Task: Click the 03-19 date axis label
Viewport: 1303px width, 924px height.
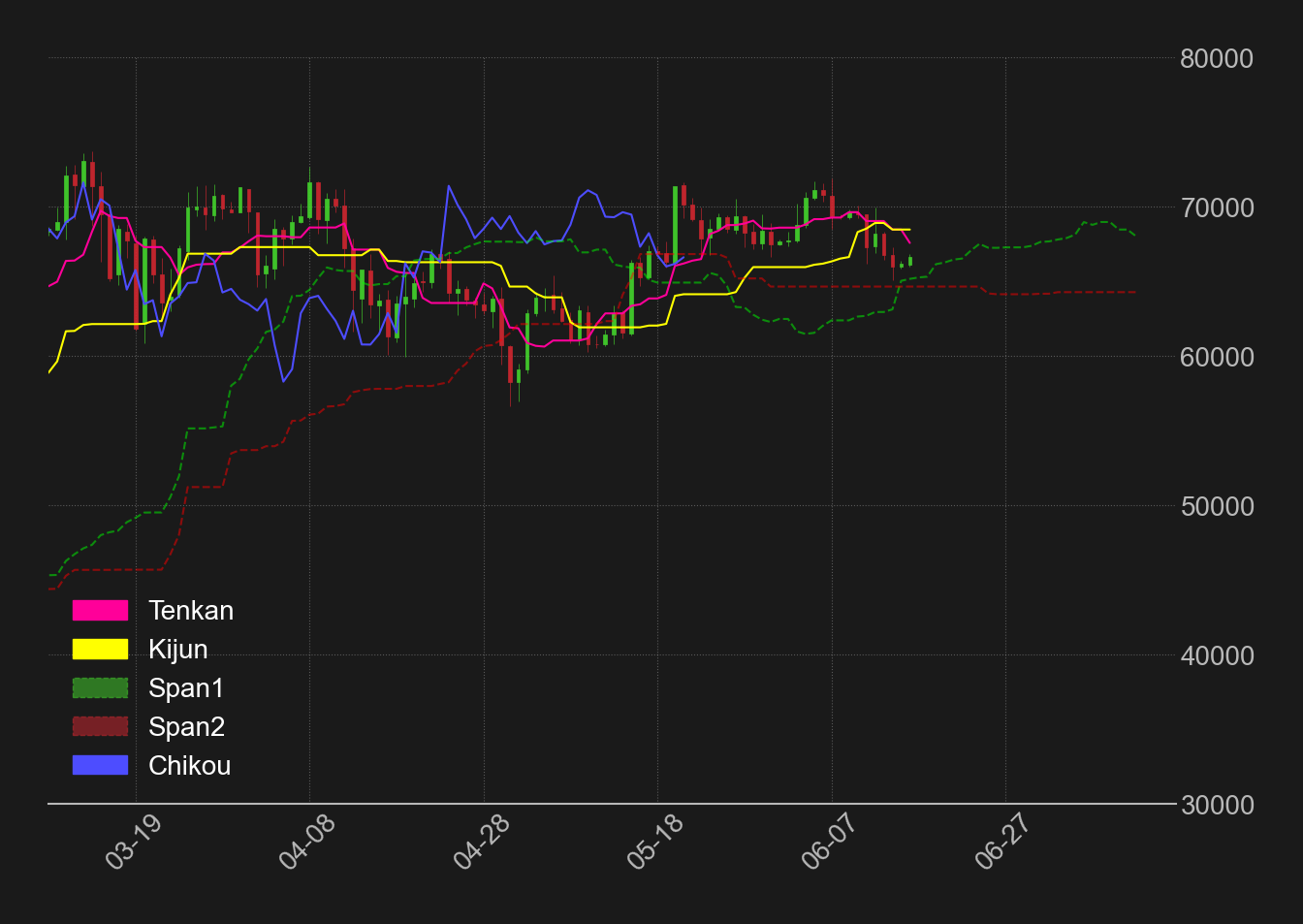Action: point(133,842)
